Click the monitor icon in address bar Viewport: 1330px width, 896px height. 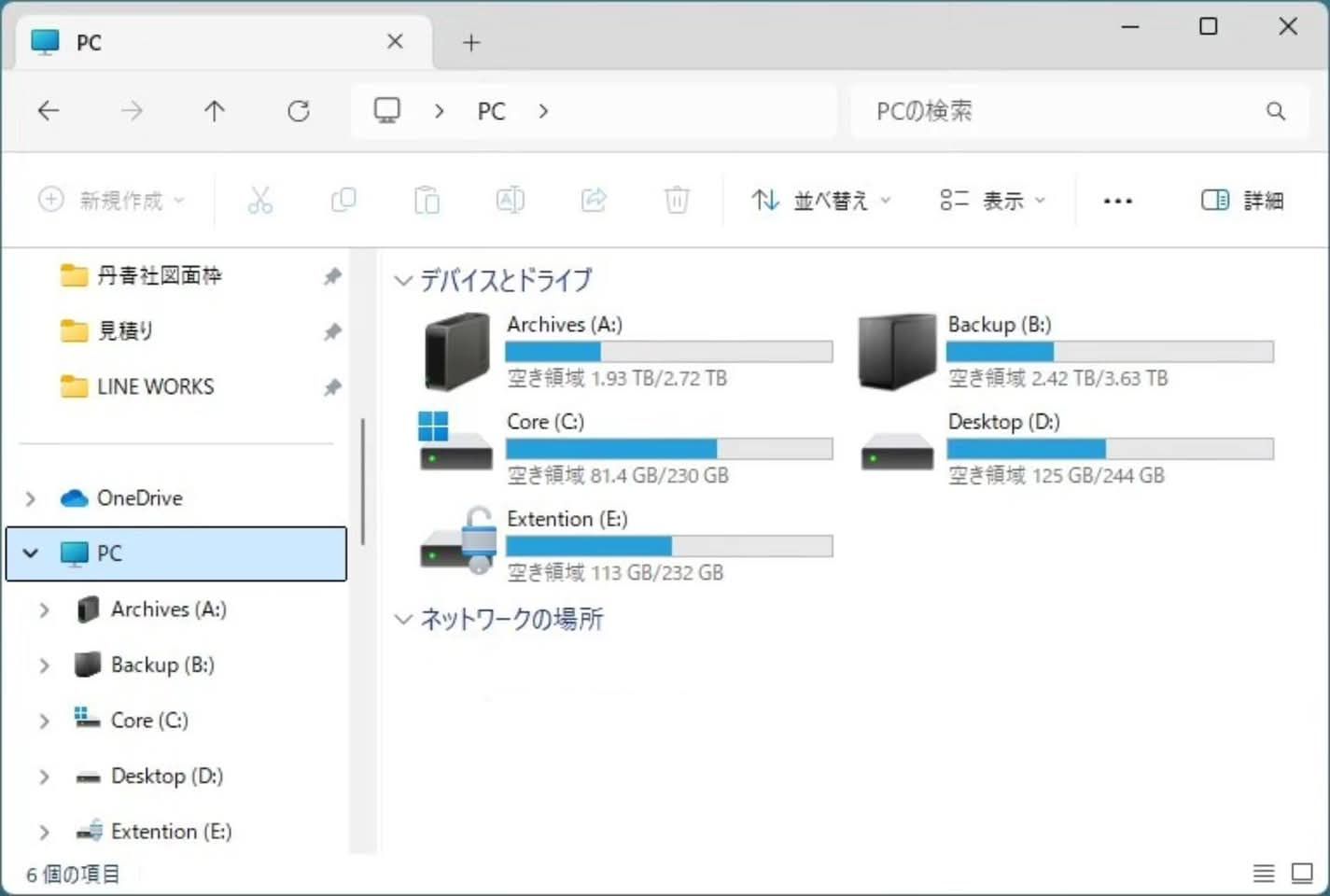coord(387,110)
